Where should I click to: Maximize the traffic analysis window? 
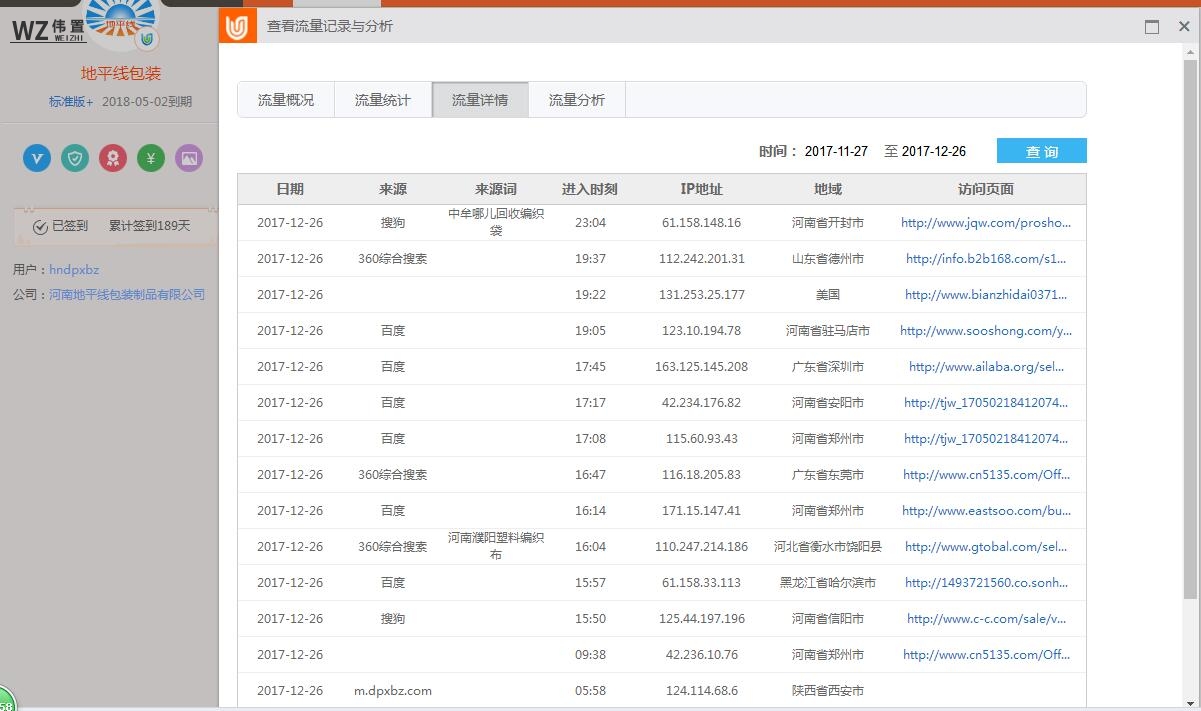pos(1152,27)
